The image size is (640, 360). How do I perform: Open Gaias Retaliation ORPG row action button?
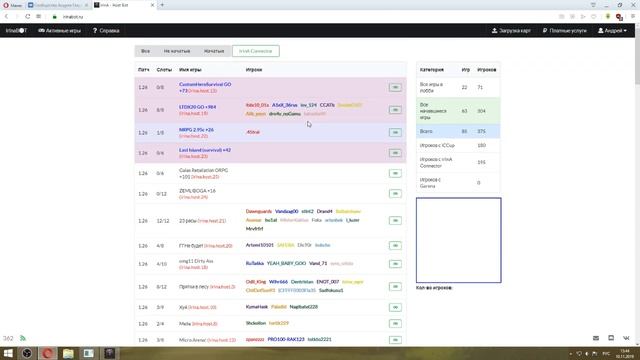click(x=395, y=173)
